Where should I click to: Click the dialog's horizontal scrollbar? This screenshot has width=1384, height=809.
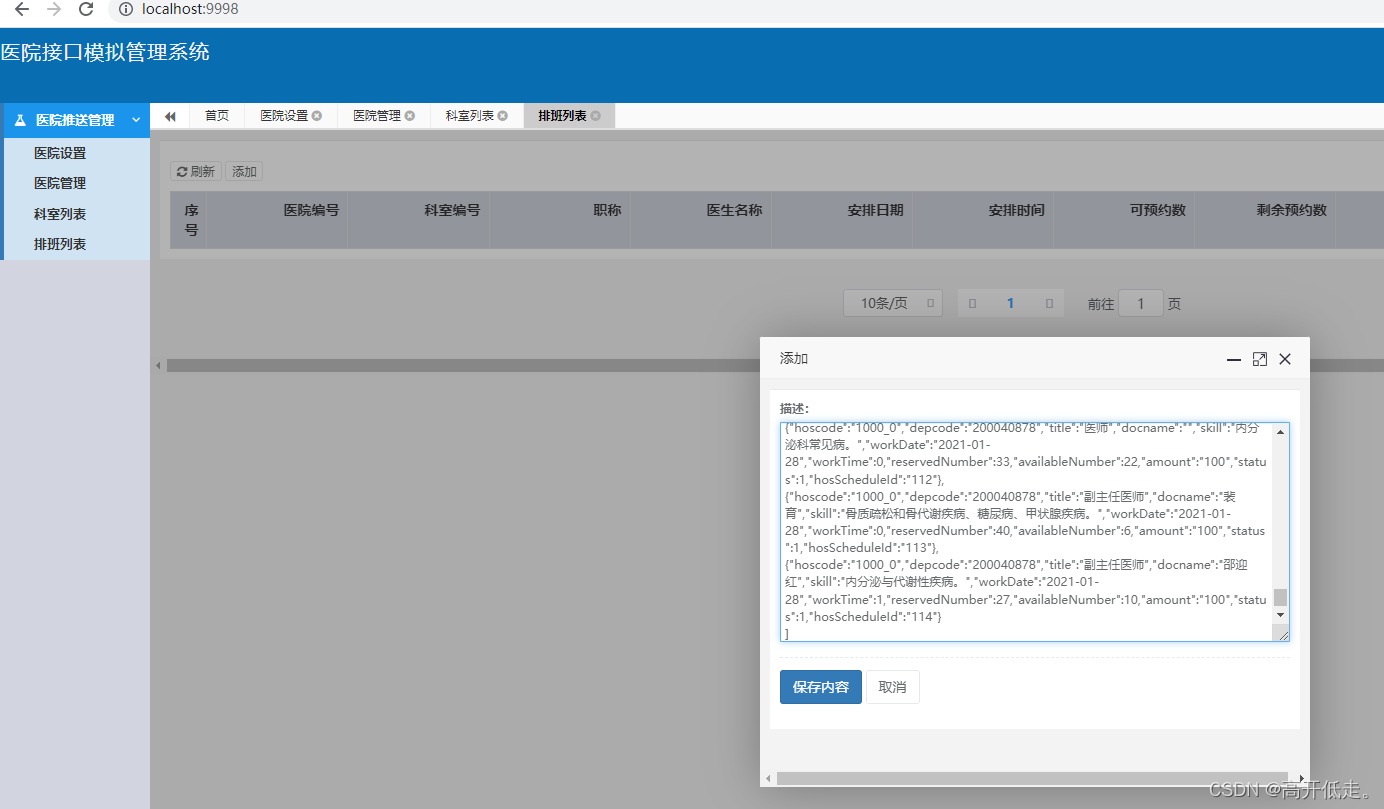point(1034,778)
